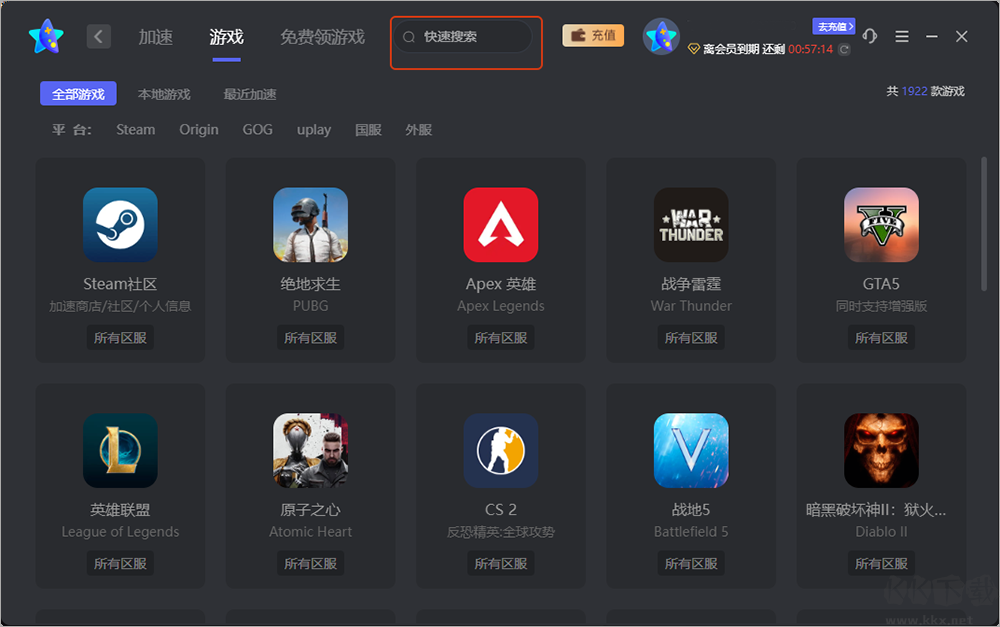Minimize the window
This screenshot has width=1000, height=627.
pos(932,36)
